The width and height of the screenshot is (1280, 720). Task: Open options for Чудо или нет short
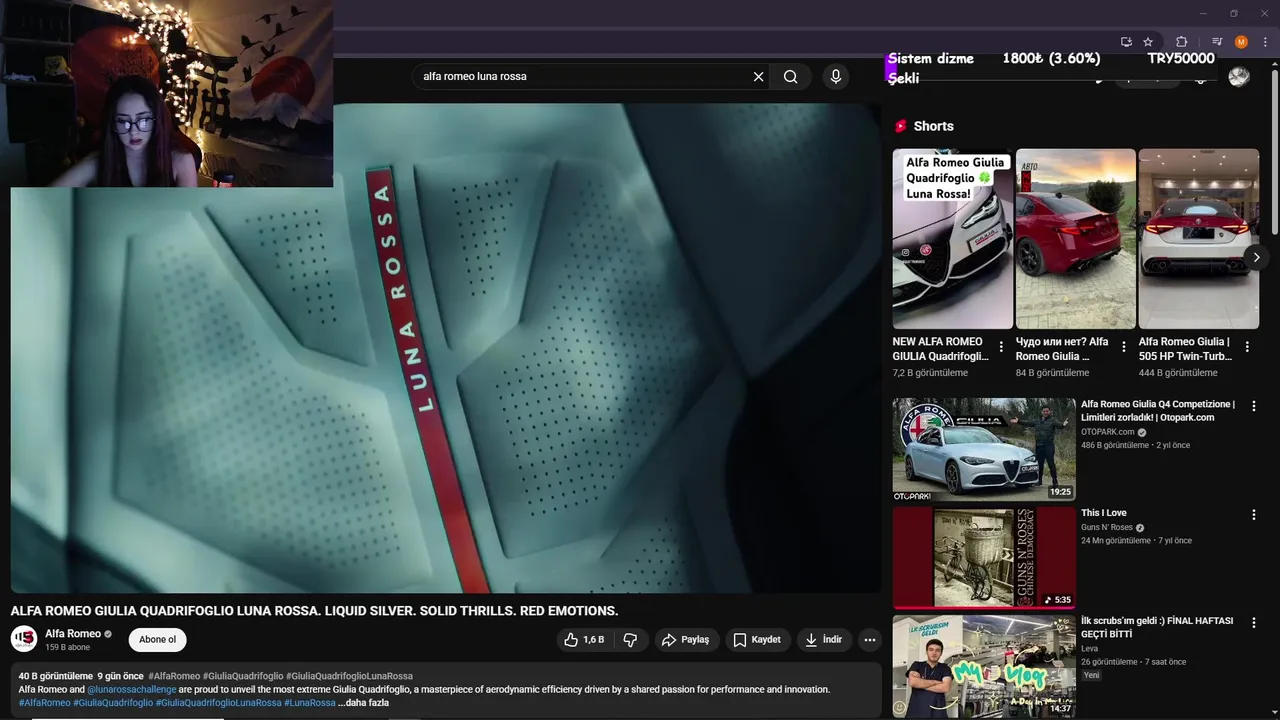pos(1124,347)
